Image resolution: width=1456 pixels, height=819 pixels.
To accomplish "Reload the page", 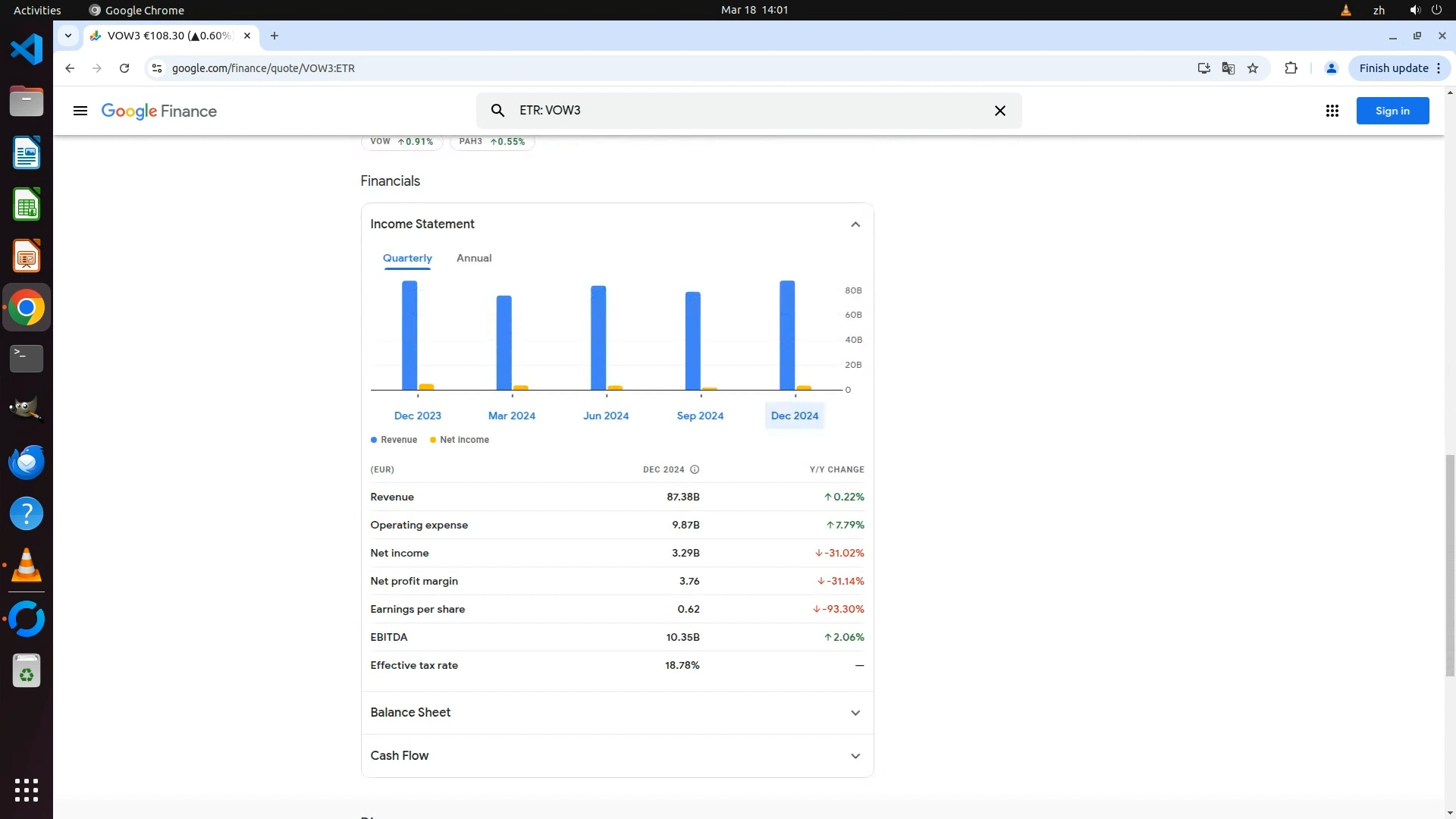I will (124, 68).
